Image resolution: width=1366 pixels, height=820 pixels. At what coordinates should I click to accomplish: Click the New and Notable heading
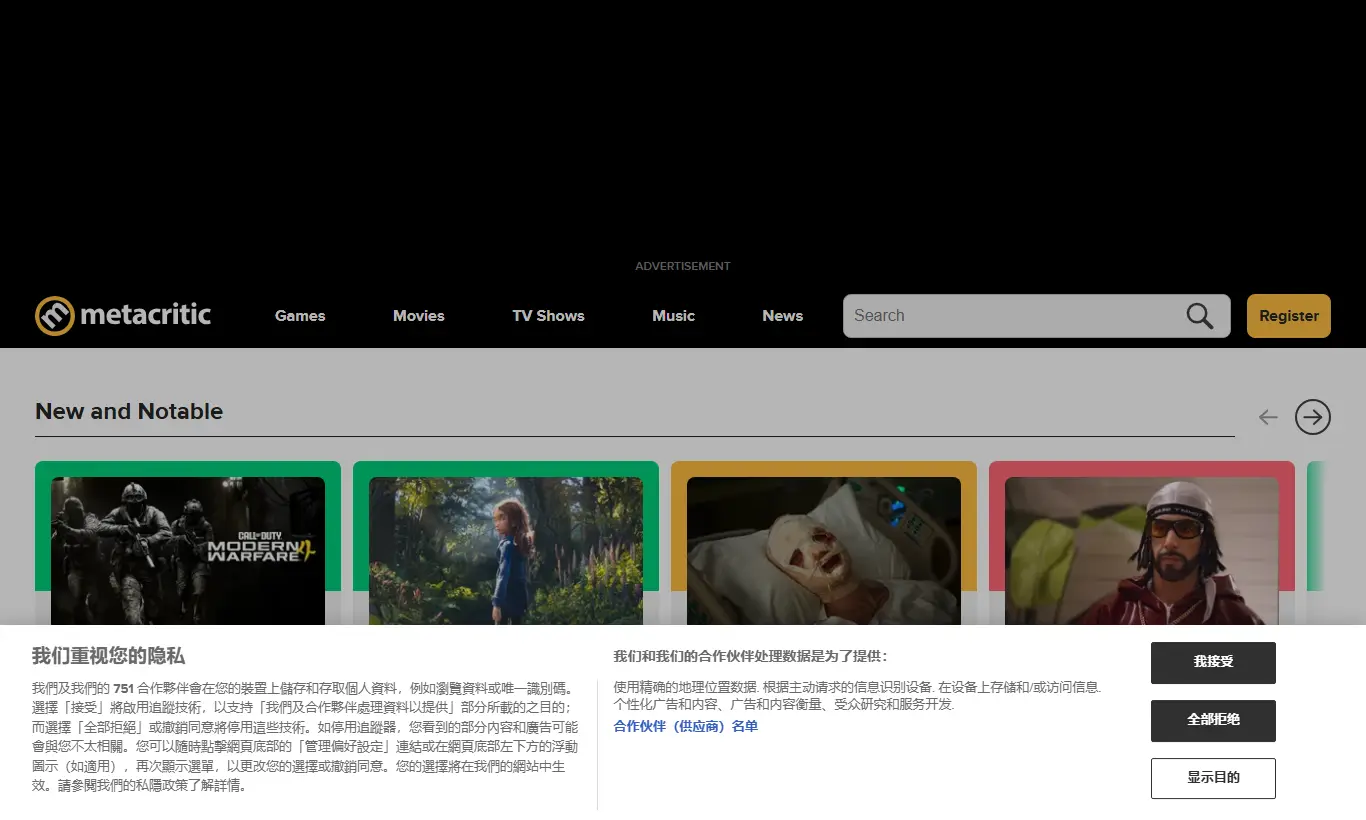point(129,412)
